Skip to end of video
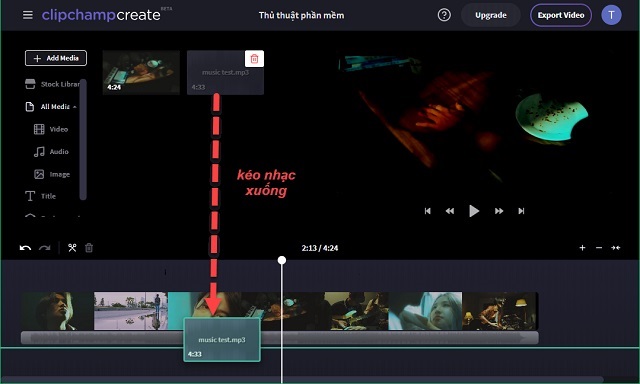The image size is (640, 384). [x=521, y=211]
